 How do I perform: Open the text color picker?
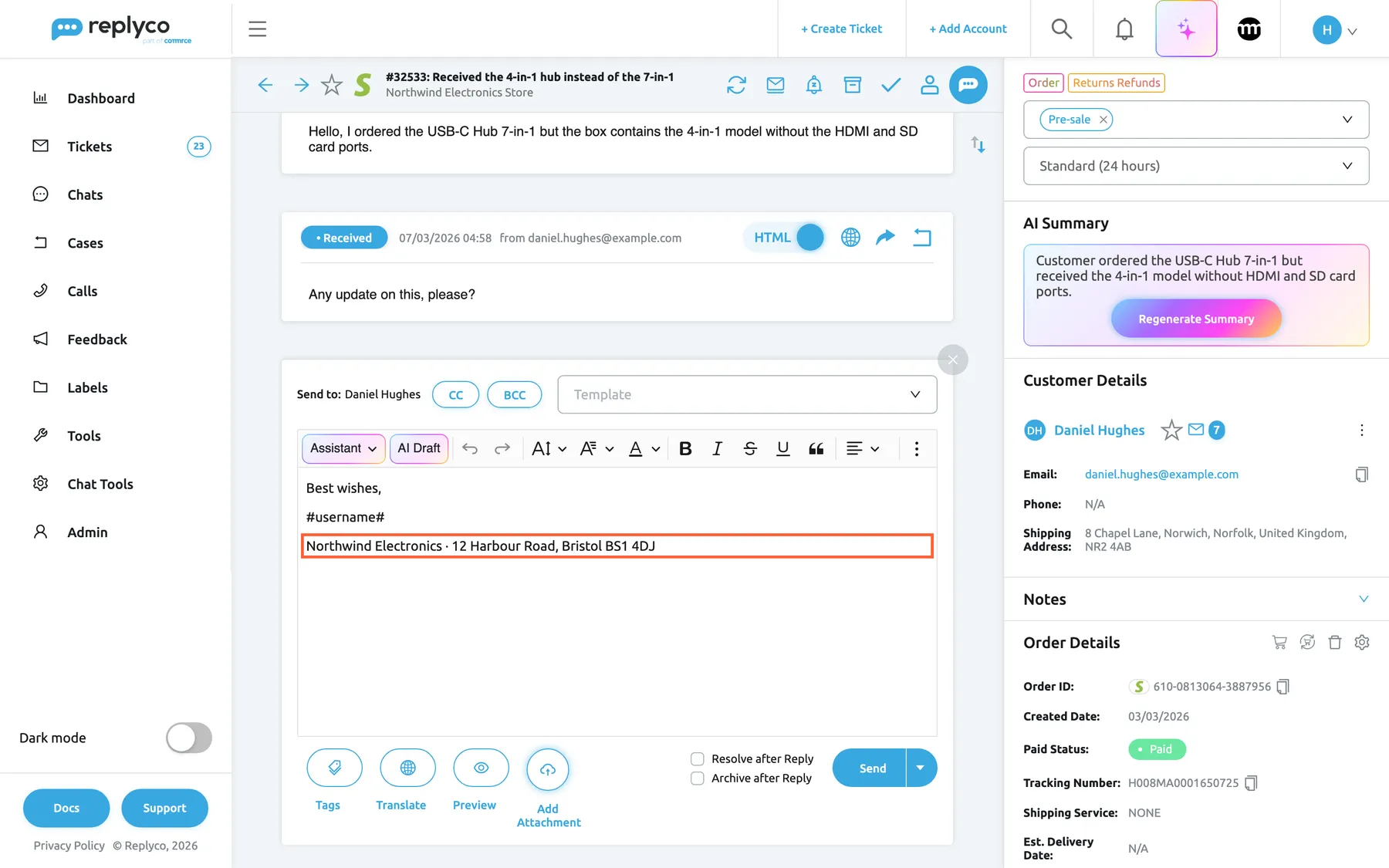click(x=644, y=448)
